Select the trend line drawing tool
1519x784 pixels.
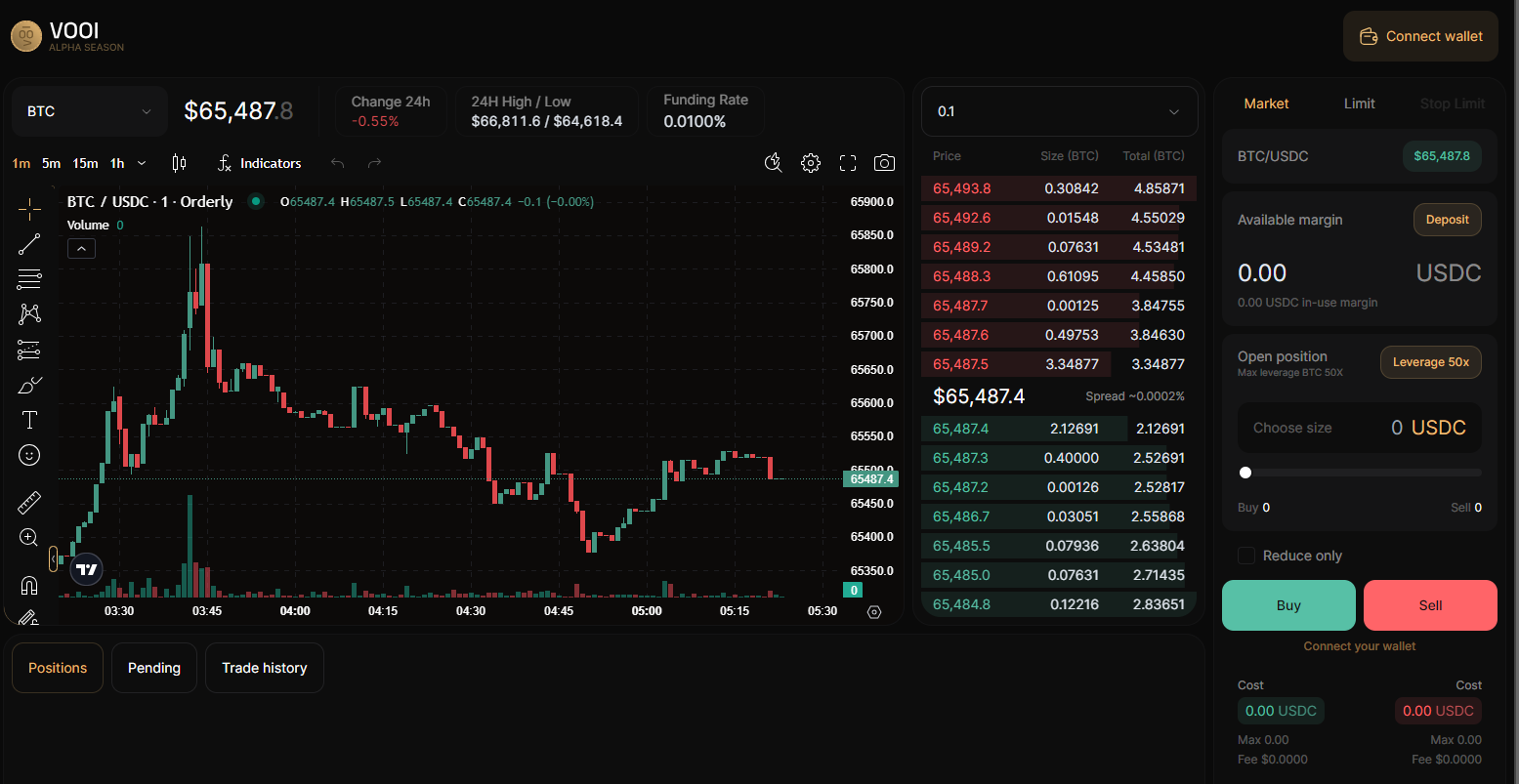point(29,244)
